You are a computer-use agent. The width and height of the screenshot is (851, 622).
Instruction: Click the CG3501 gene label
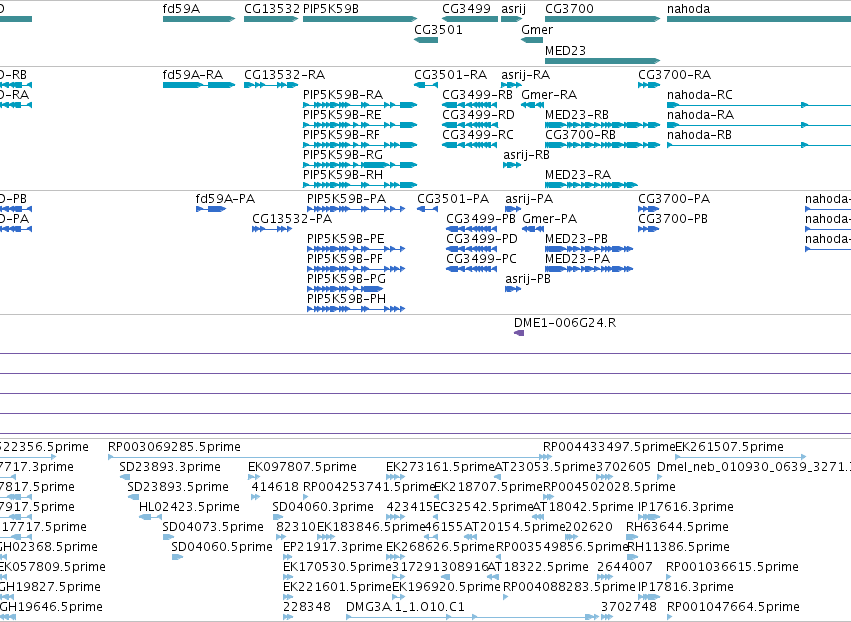coord(438,30)
